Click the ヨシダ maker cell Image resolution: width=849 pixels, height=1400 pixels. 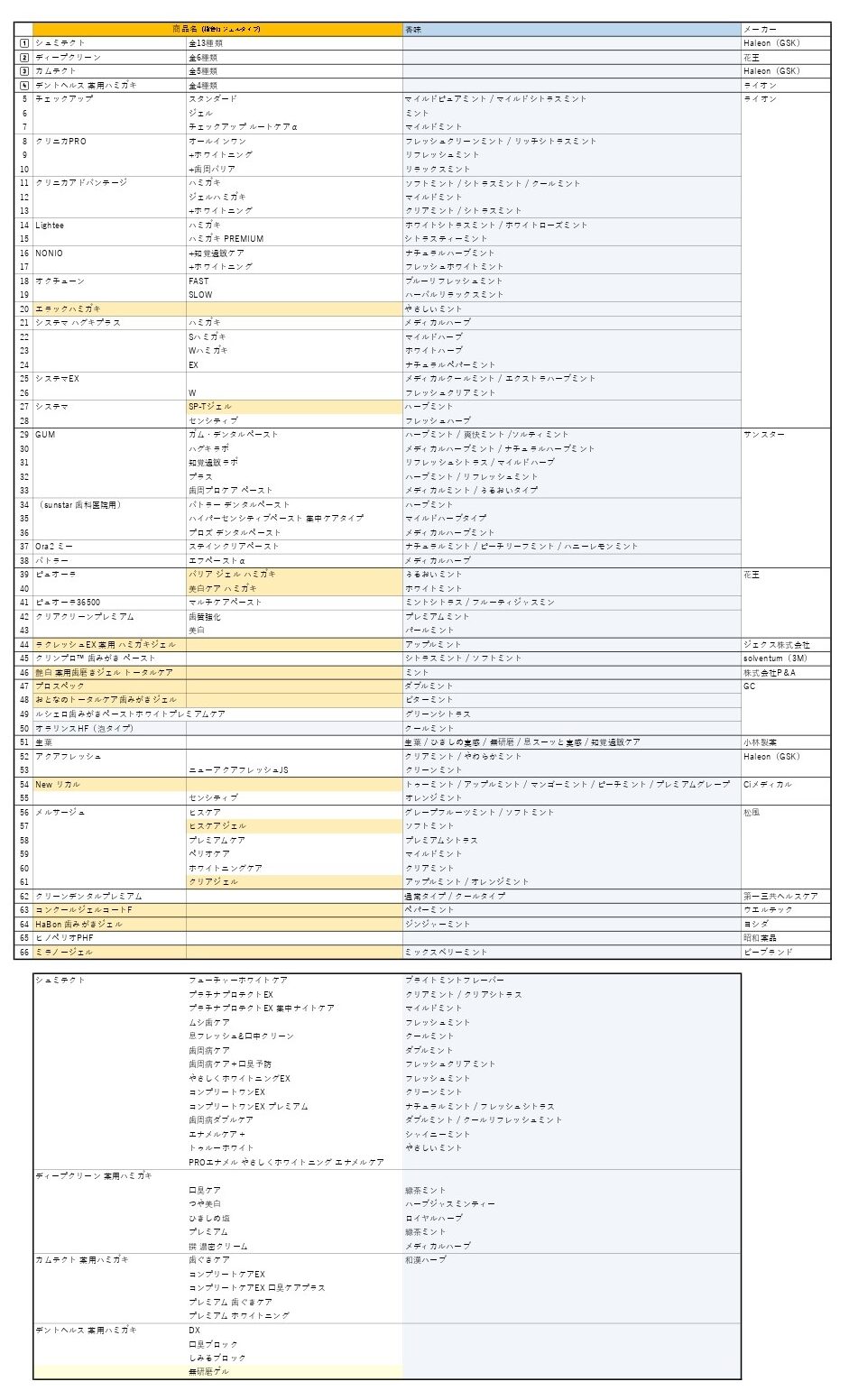point(786,925)
